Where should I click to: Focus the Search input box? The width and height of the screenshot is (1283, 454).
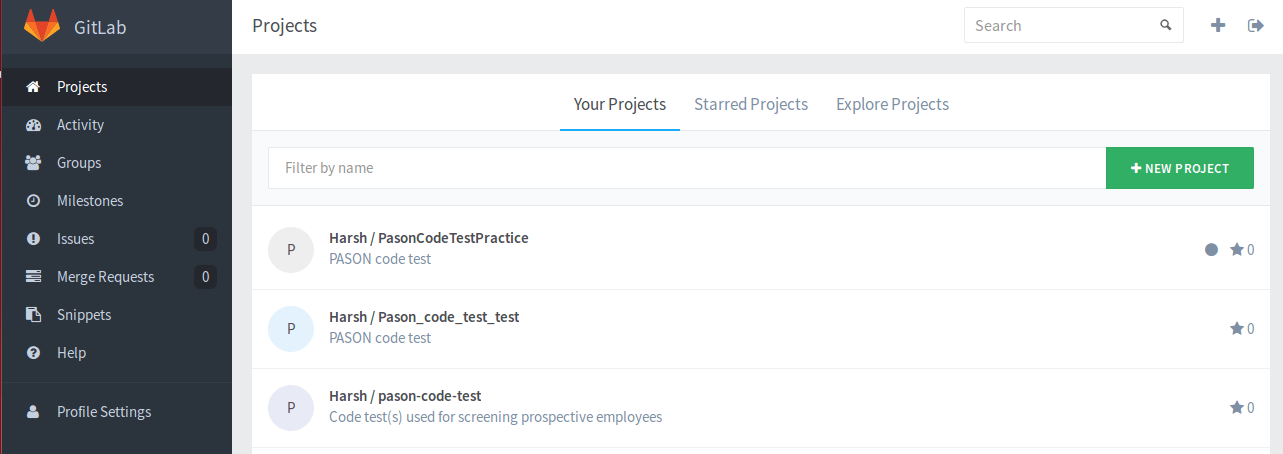(1060, 26)
